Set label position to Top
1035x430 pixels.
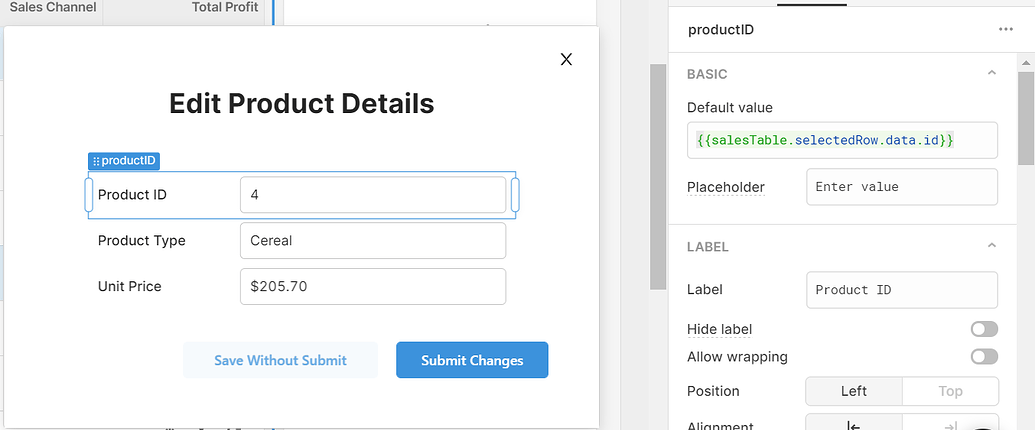pyautogui.click(x=950, y=391)
